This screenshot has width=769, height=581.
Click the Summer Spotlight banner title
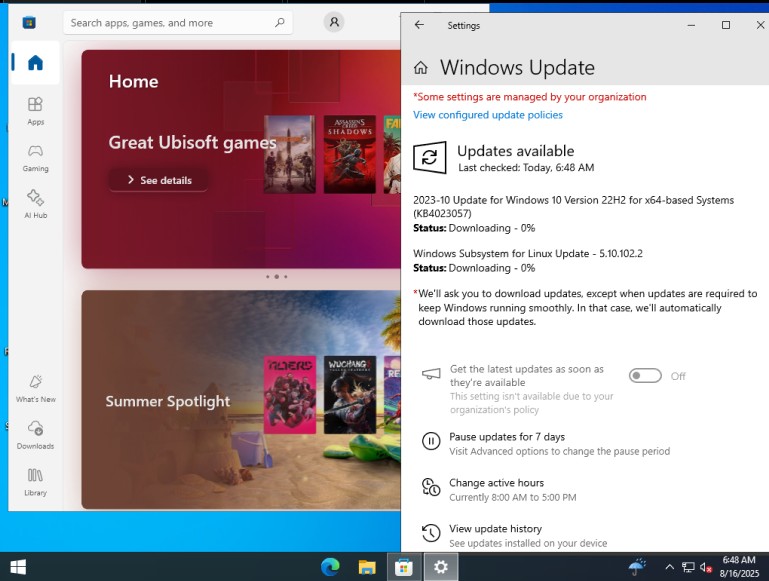(x=168, y=401)
